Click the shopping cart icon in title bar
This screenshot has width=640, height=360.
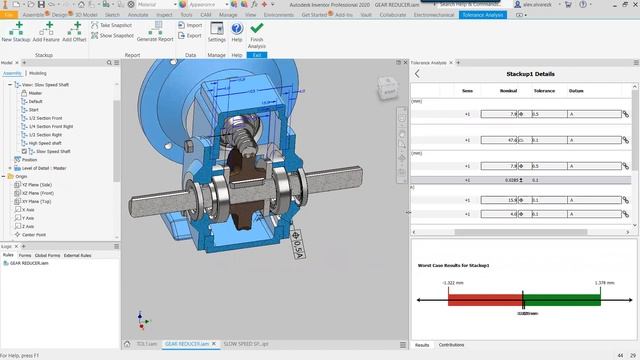coord(568,4)
